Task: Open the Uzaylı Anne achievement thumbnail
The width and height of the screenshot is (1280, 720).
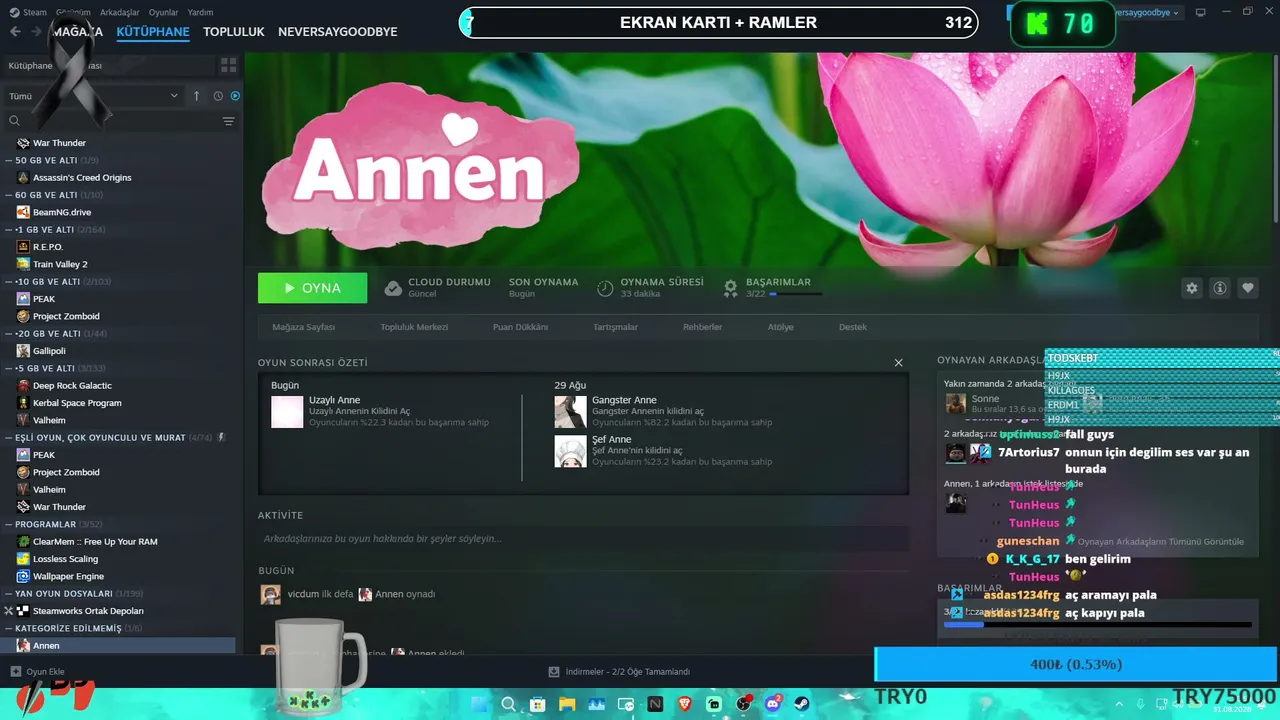Action: pos(287,412)
